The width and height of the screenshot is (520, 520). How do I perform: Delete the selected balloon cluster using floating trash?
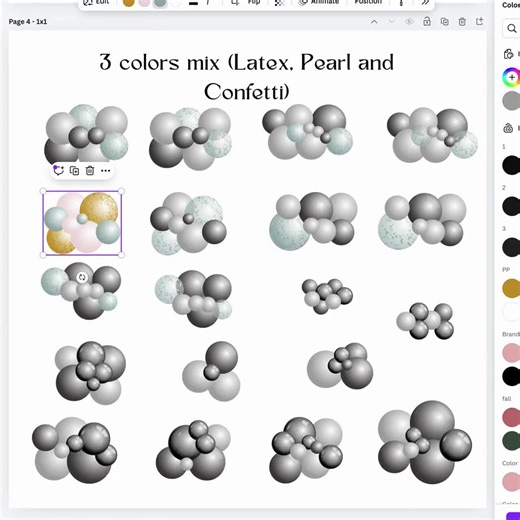coord(90,171)
